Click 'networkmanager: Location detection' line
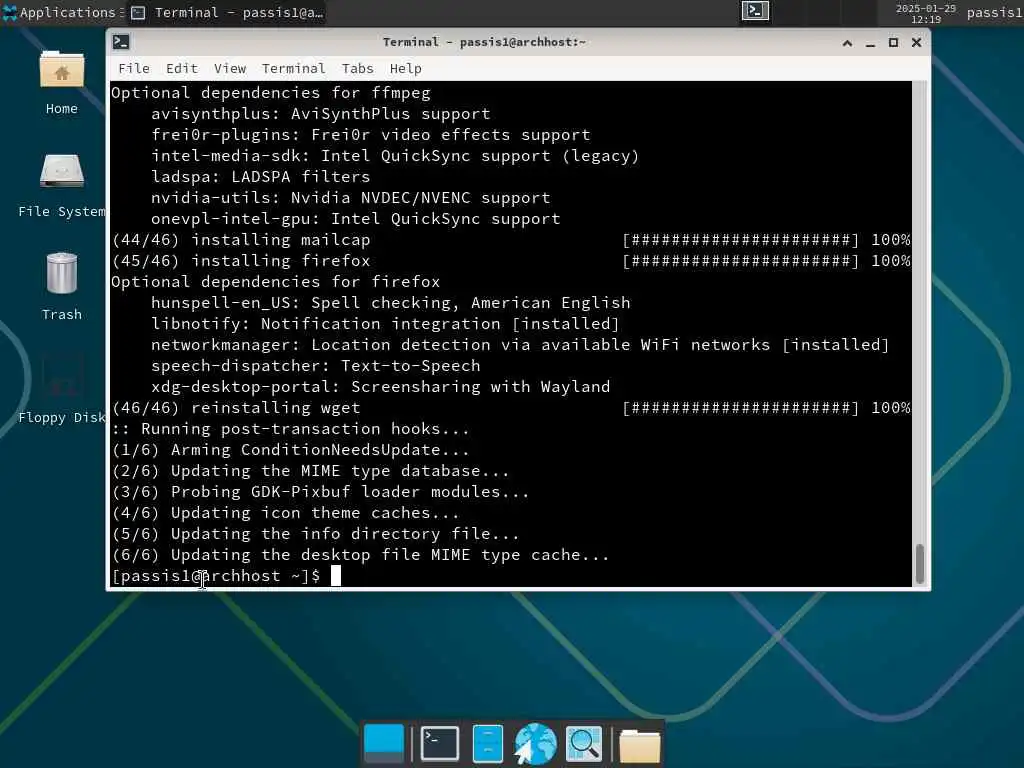1024x768 pixels. click(520, 345)
